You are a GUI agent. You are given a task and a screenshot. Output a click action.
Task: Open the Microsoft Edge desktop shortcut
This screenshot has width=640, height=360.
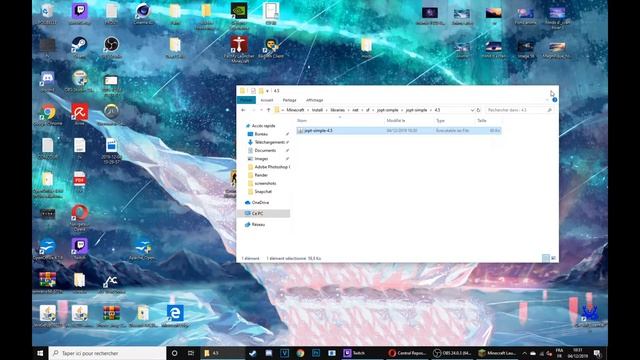175,316
